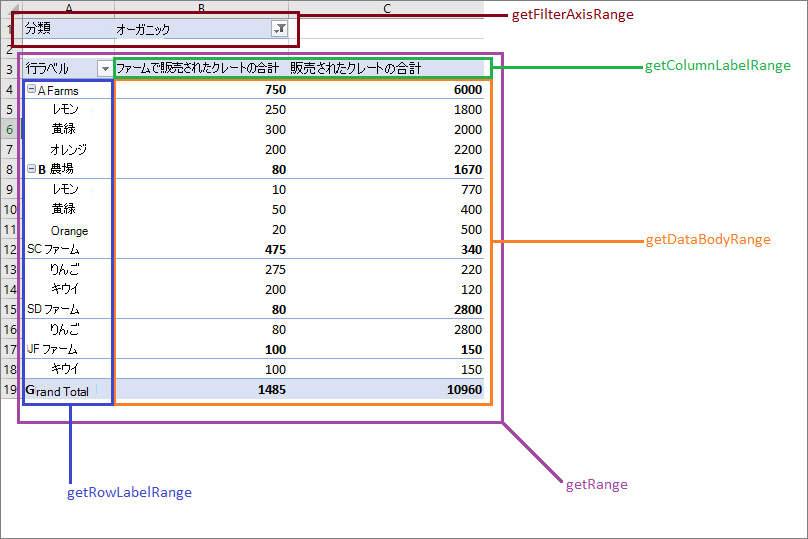The image size is (808, 539).
Task: Select column C header
Action: (387, 9)
